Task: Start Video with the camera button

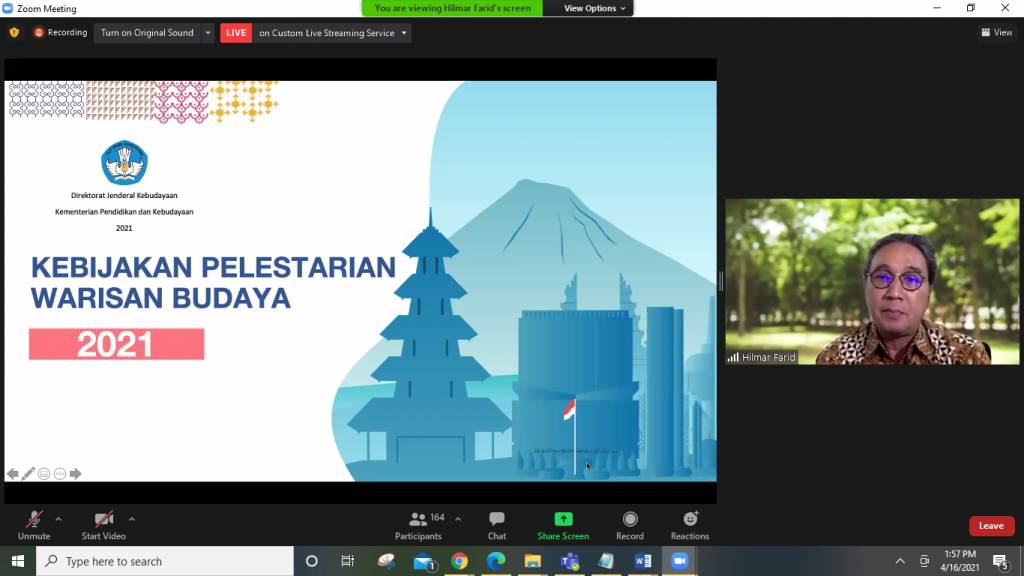Action: click(103, 520)
